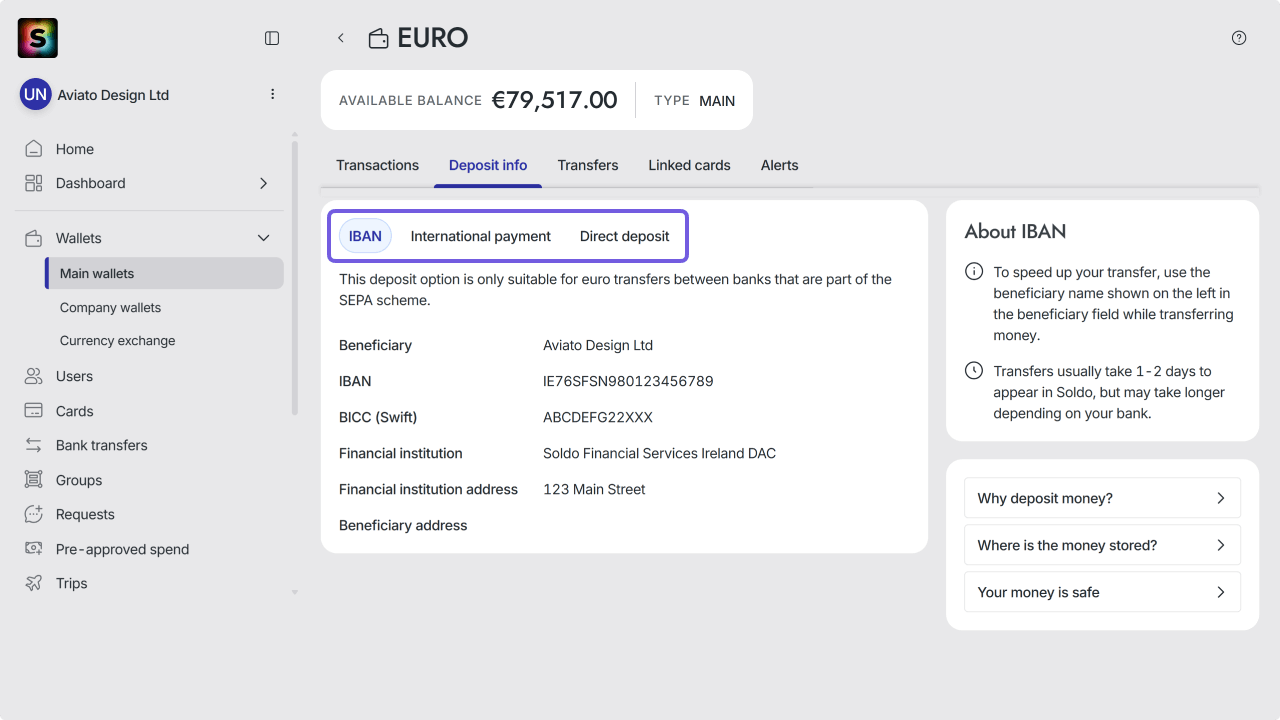Go back using the left arrow
The width and height of the screenshot is (1280, 720).
pos(341,38)
